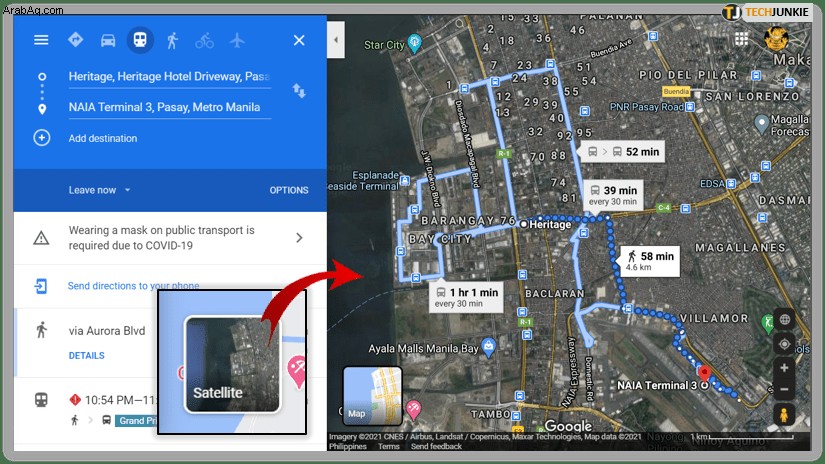Viewport: 825px width, 464px height.
Task: Edit the Heritage Hotel starting point field
Action: click(169, 77)
